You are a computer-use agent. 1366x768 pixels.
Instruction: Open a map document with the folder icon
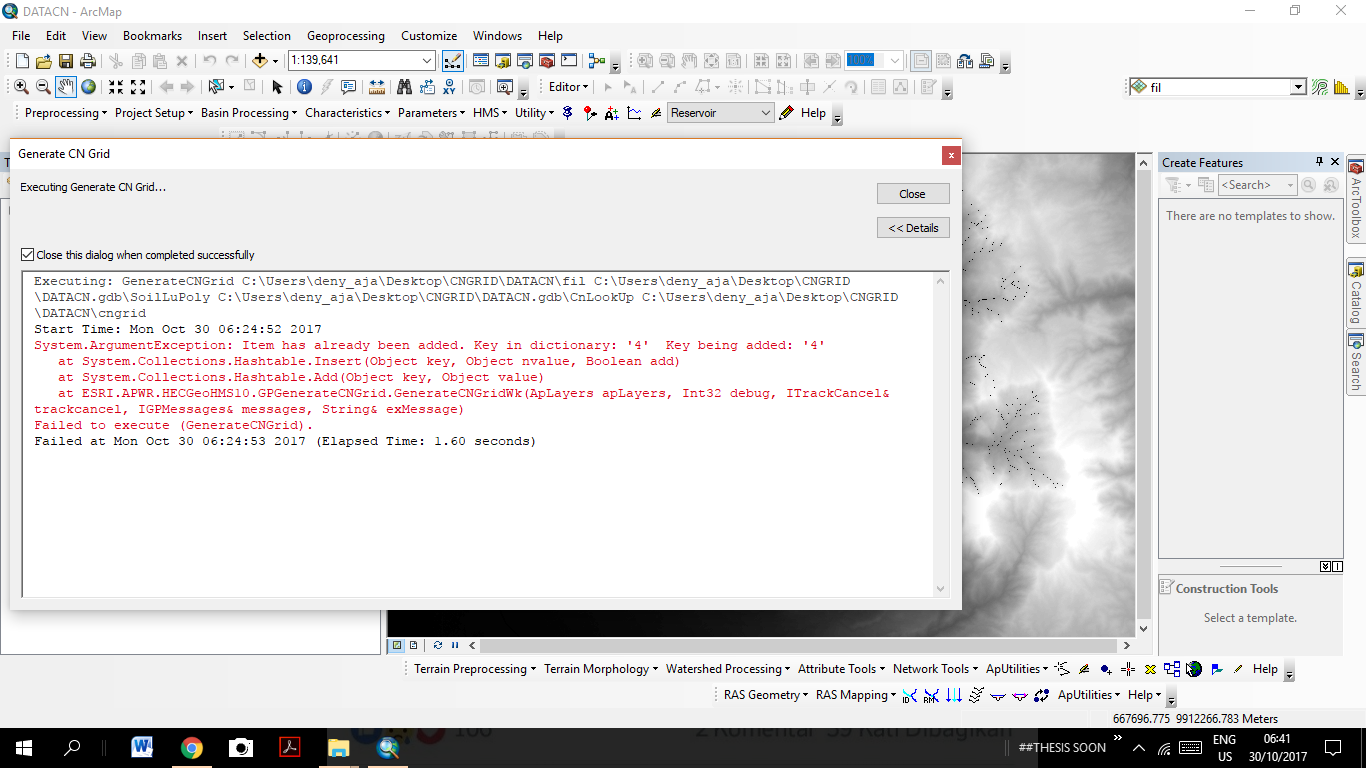pyautogui.click(x=44, y=61)
